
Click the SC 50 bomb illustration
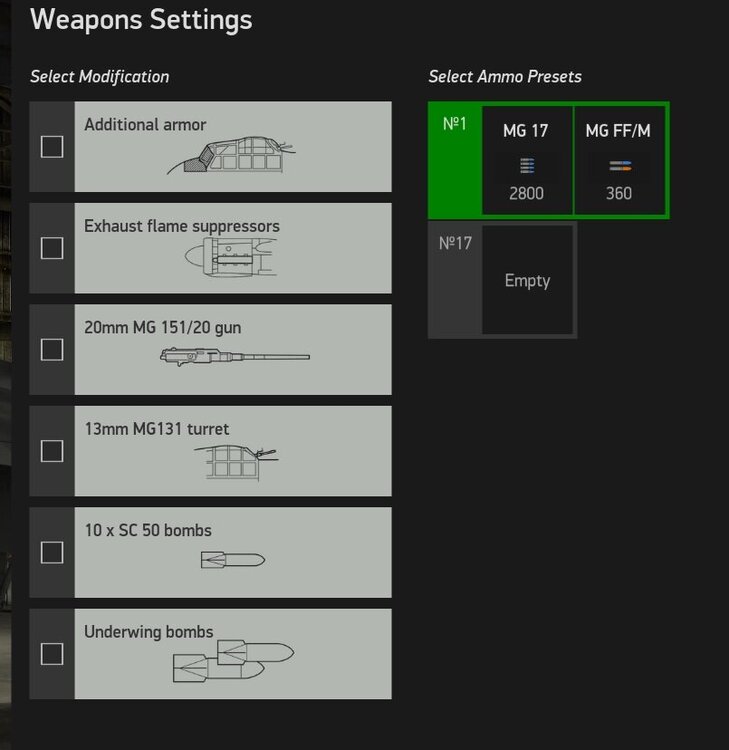pos(232,560)
